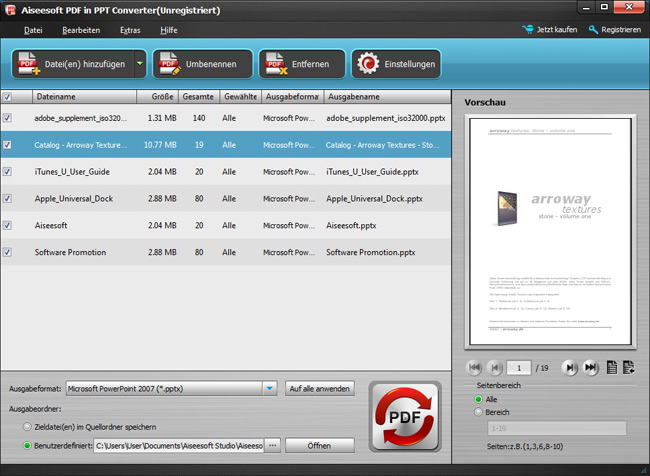Viewport: 650px width, 476px height.
Task: Select Zieldatei(en) im Quellordner speichern option
Action: point(27,427)
